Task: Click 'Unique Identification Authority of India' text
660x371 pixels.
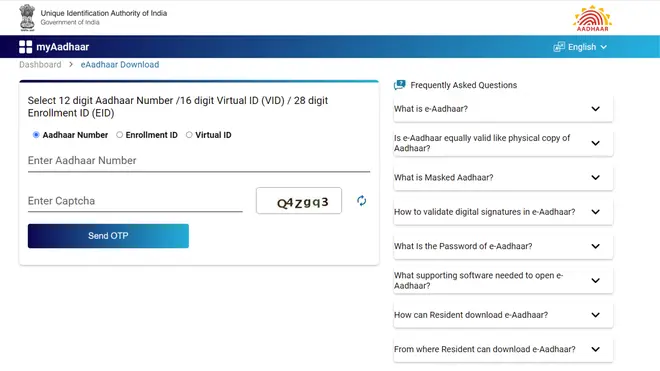Action: coord(104,13)
